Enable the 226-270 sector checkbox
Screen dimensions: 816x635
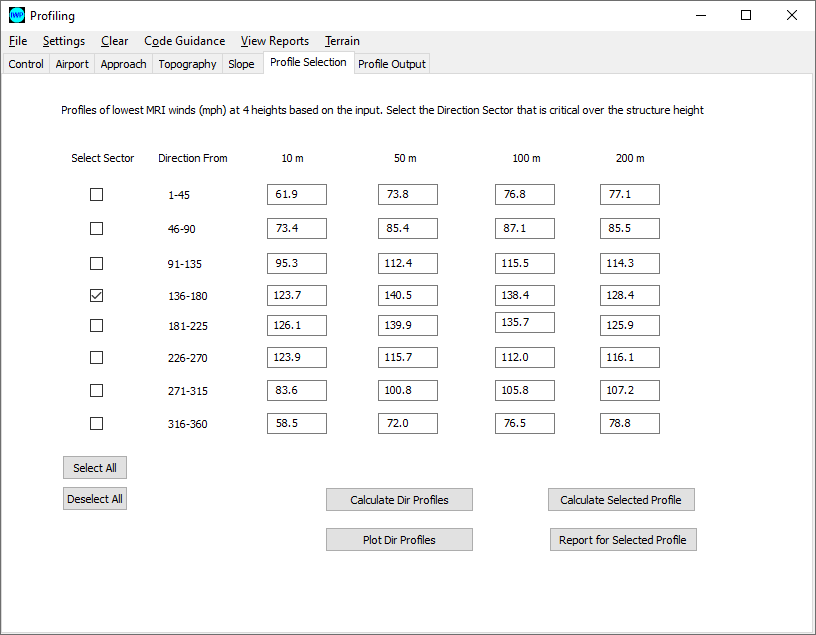tap(97, 357)
